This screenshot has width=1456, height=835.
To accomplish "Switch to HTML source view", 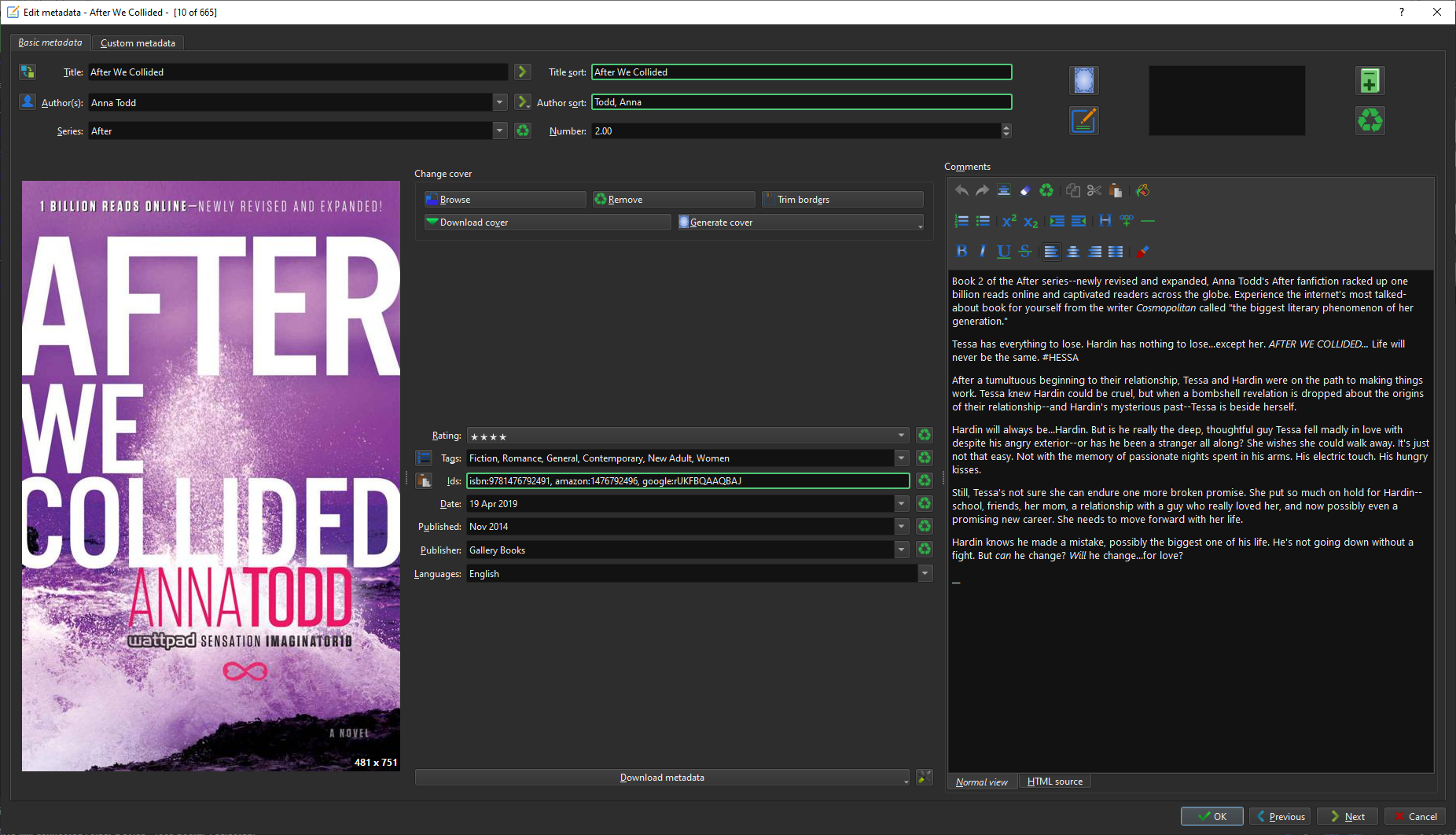I will 1054,782.
